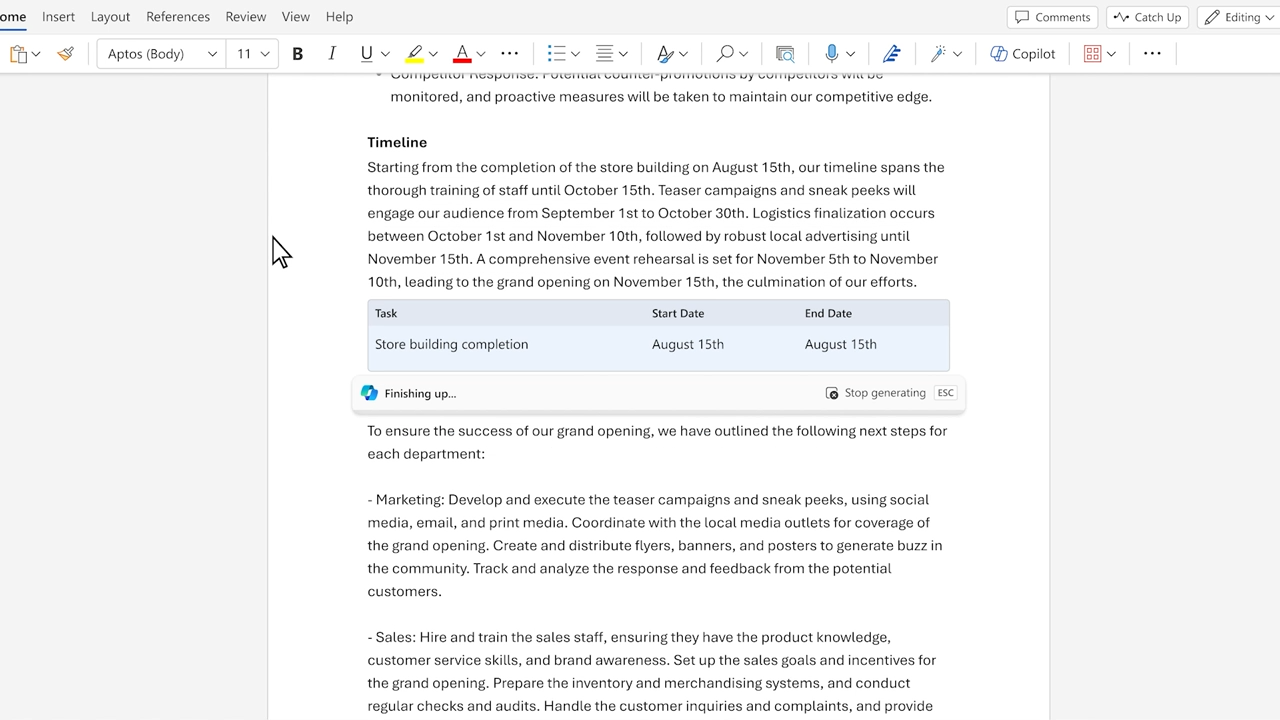
Task: Expand the Styles dropdown arrow
Action: tap(683, 54)
